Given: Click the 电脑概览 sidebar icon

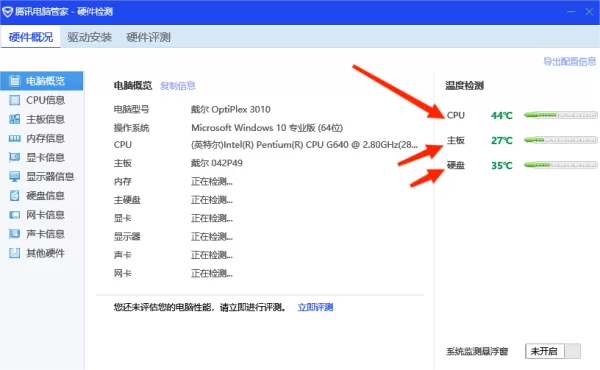Looking at the screenshot, I should point(15,81).
